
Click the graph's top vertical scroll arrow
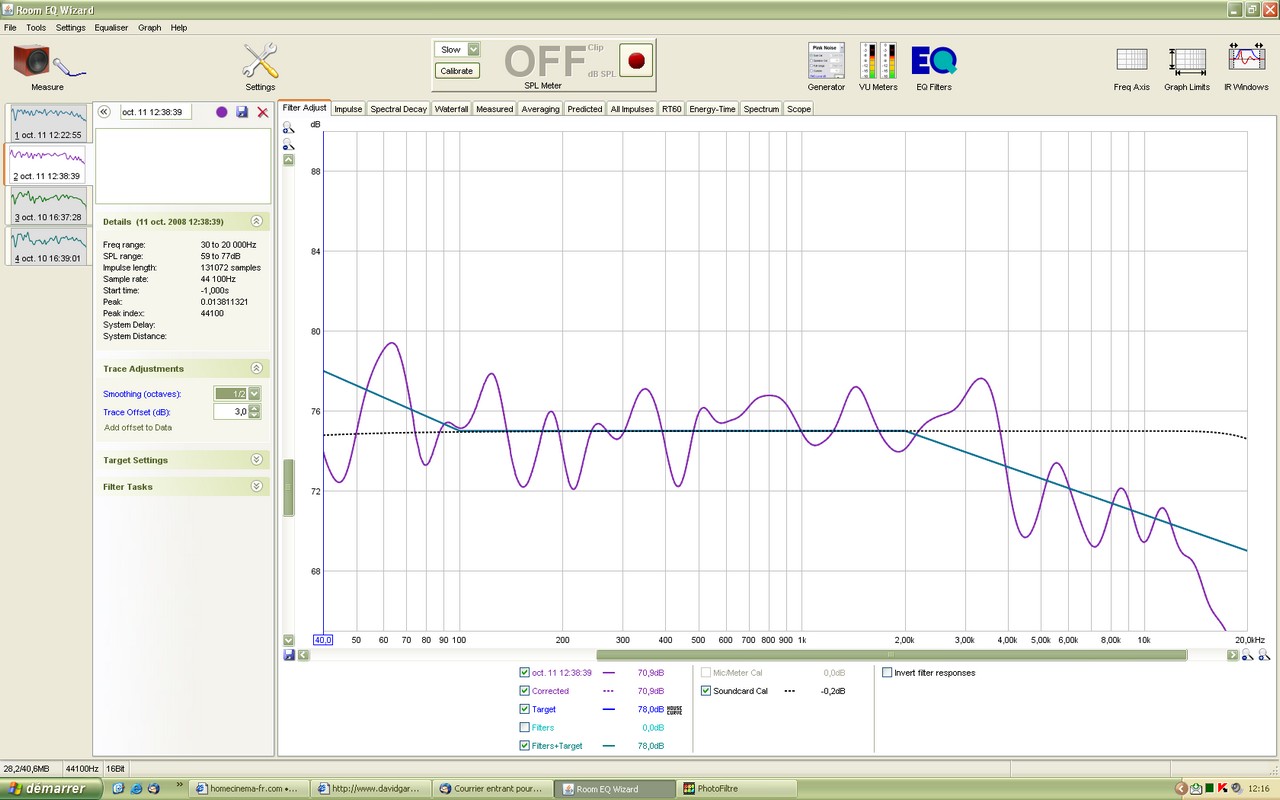(289, 159)
